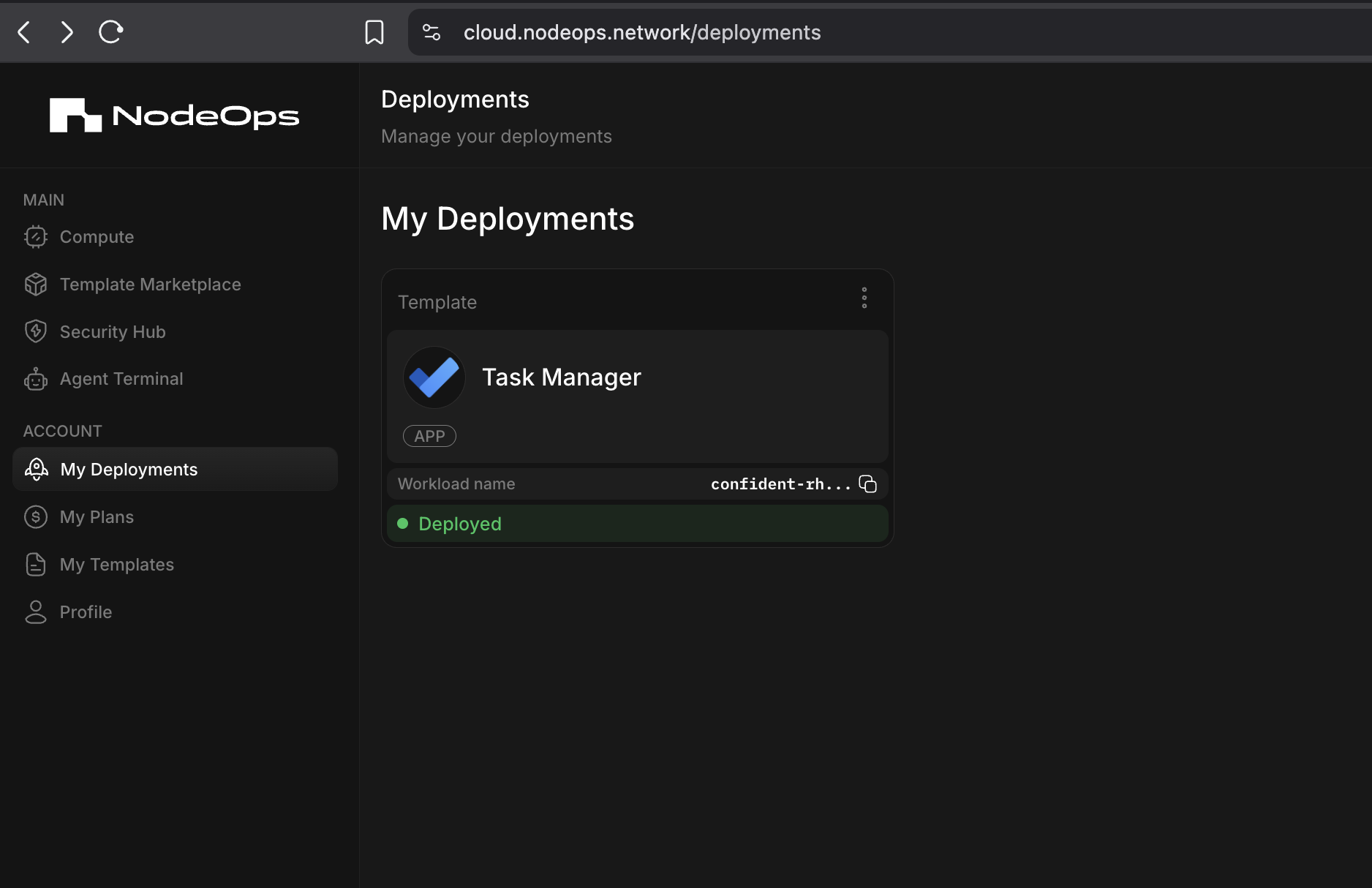Copy the workload name confident-rh
Image resolution: width=1372 pixels, height=888 pixels.
coord(867,483)
